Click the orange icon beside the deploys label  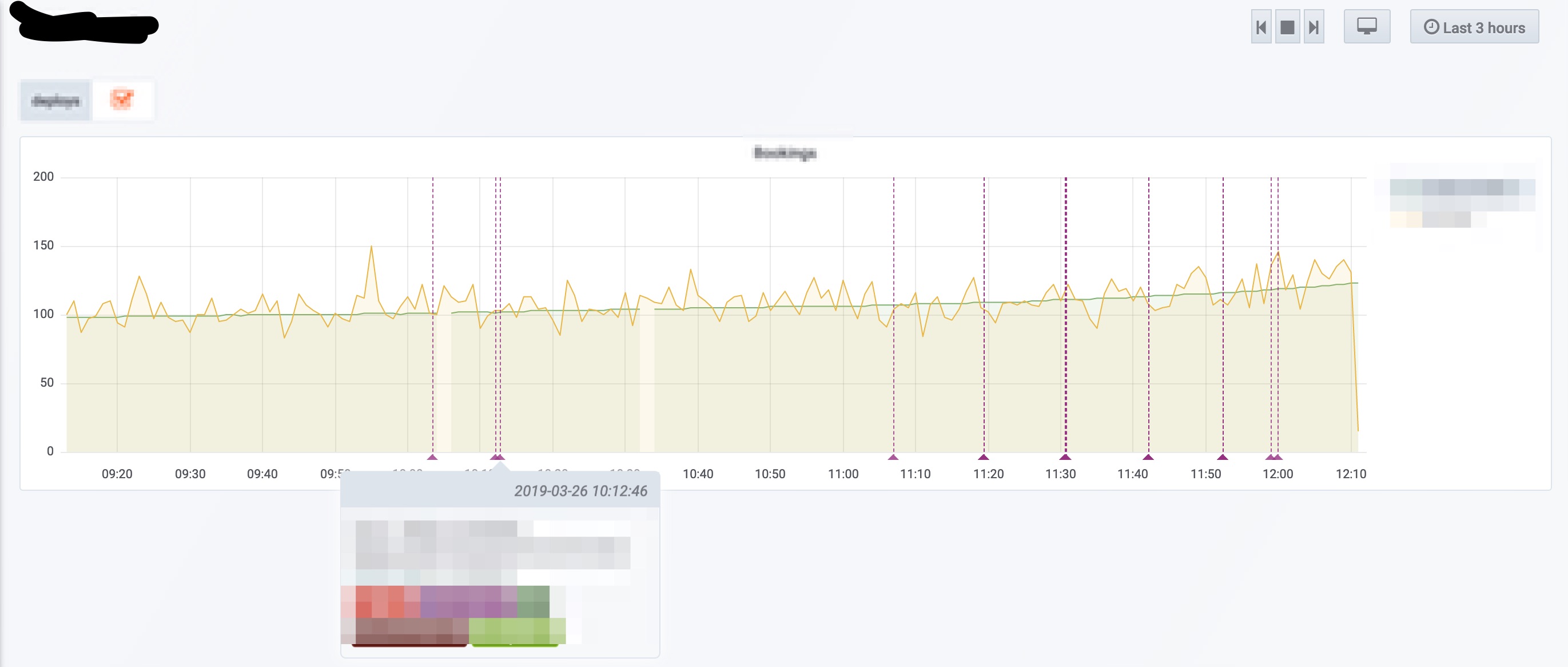coord(122,100)
